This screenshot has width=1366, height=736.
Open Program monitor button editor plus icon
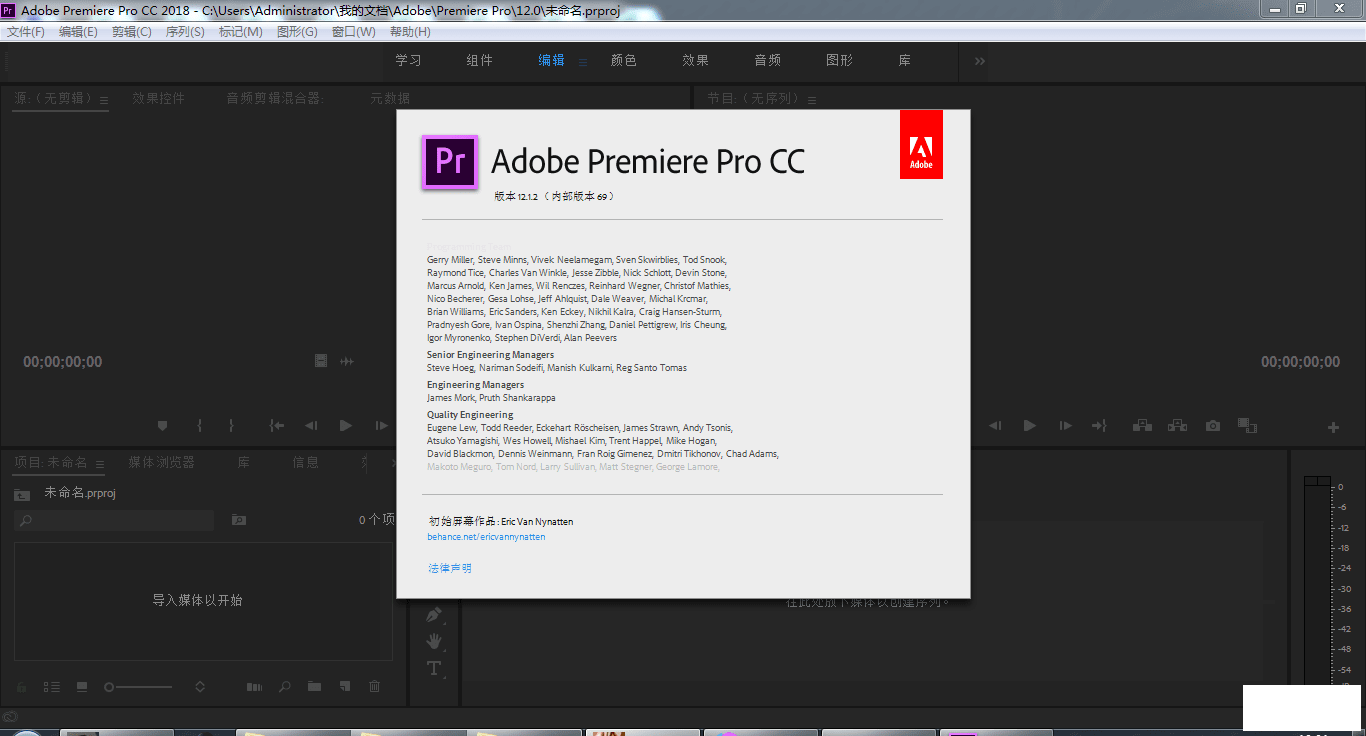(1333, 427)
